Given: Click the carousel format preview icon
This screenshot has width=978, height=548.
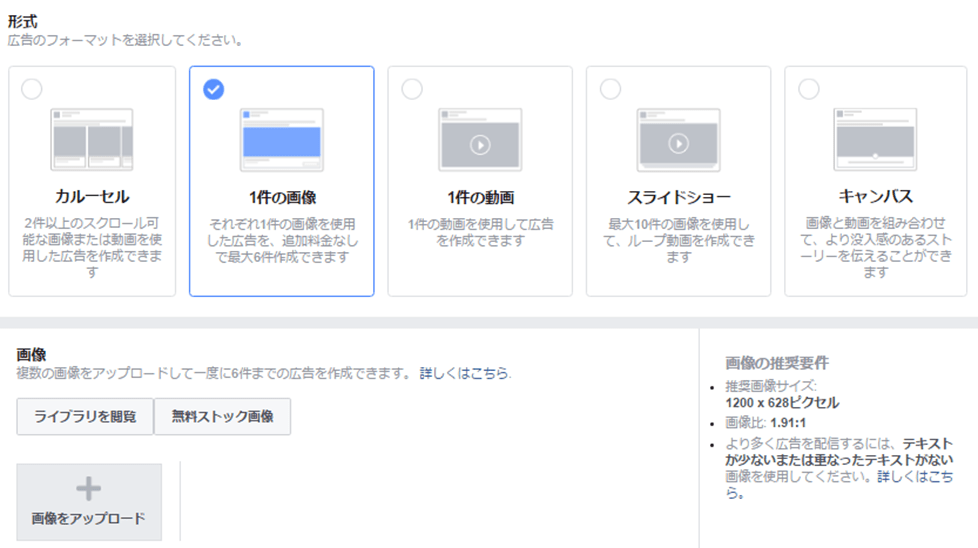Looking at the screenshot, I should pyautogui.click(x=92, y=139).
